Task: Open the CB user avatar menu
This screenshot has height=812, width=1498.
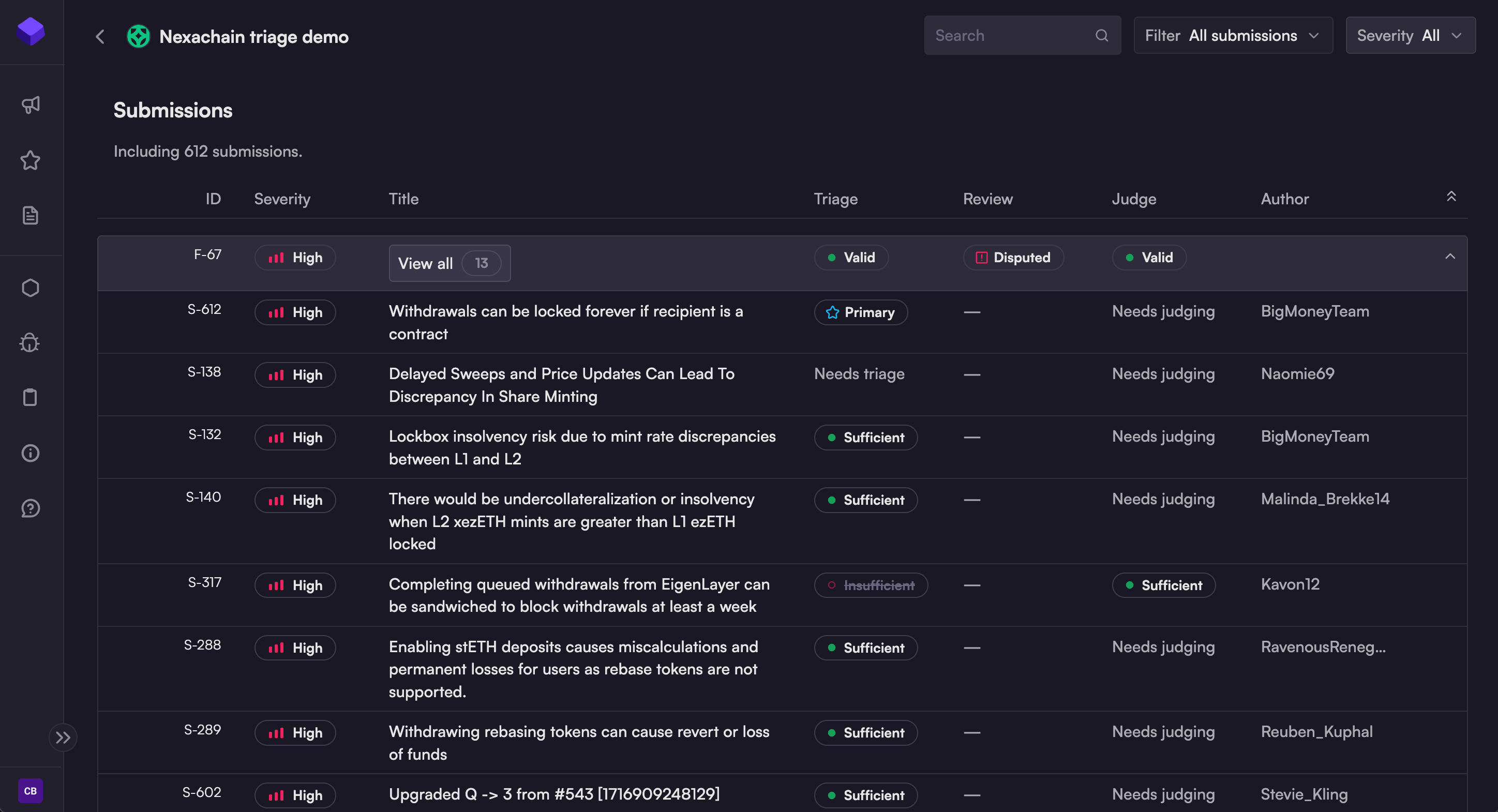Action: point(30,790)
